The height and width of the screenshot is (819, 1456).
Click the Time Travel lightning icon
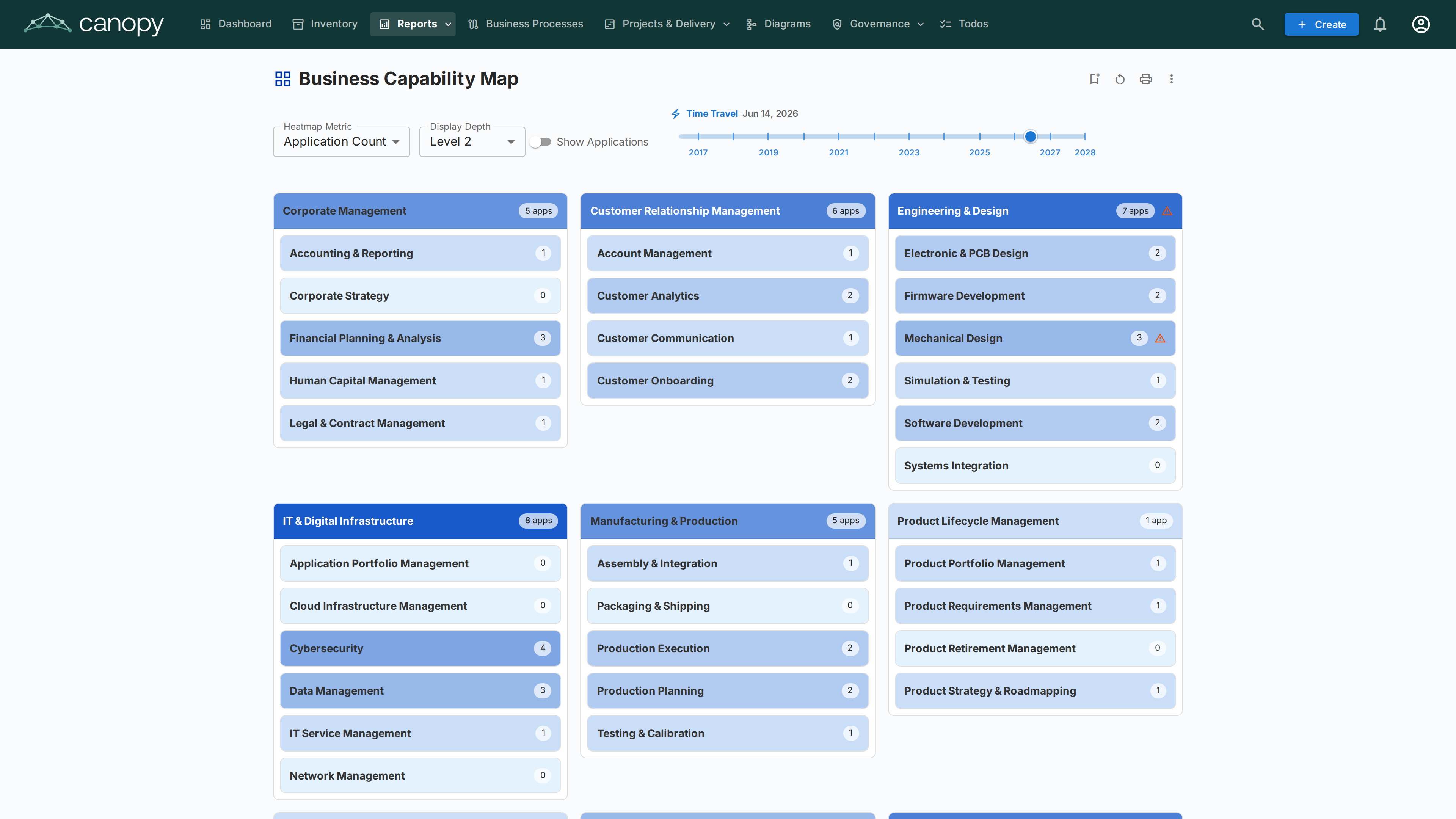676,114
